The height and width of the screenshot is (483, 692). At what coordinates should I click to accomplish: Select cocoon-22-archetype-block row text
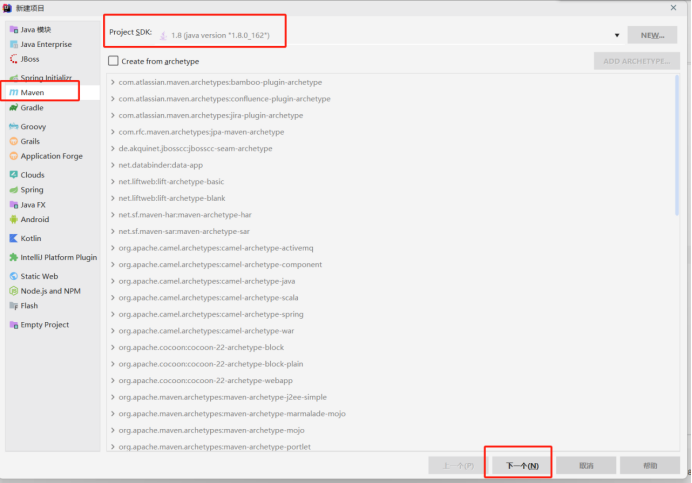201,347
